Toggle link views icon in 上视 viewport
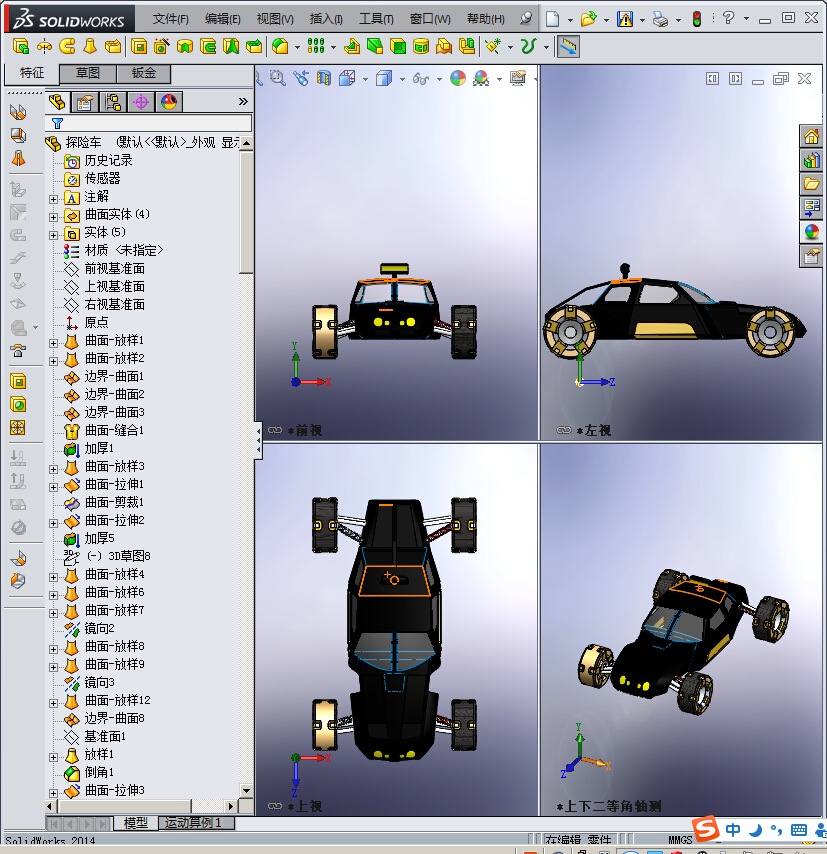The image size is (827, 854). coord(275,806)
